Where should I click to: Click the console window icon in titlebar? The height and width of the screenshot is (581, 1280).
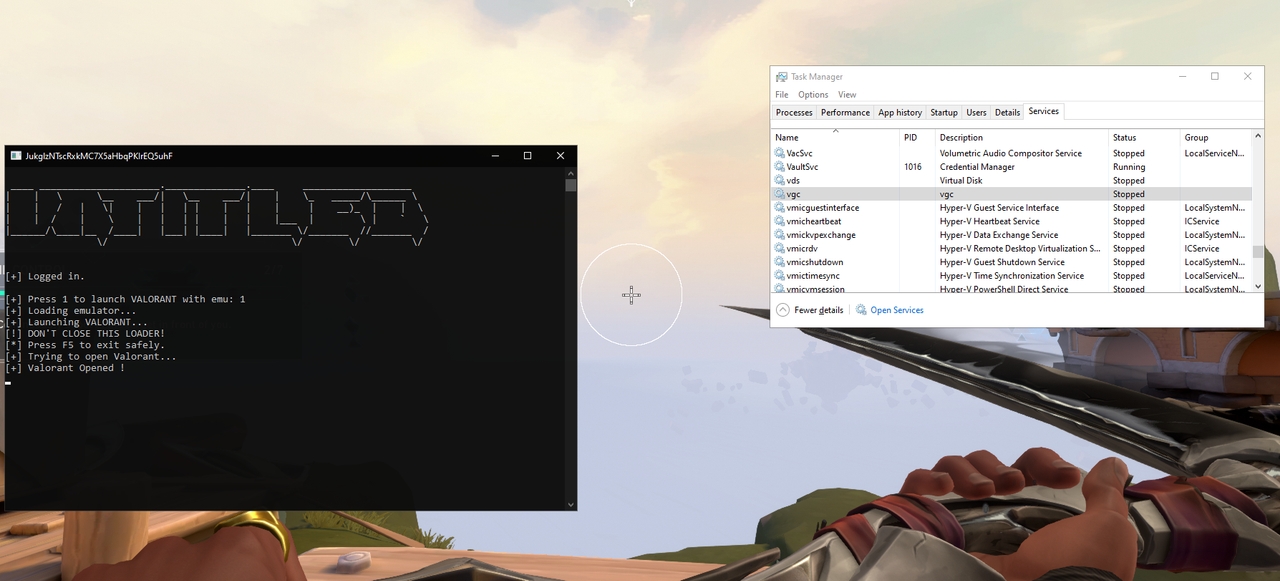pos(14,155)
